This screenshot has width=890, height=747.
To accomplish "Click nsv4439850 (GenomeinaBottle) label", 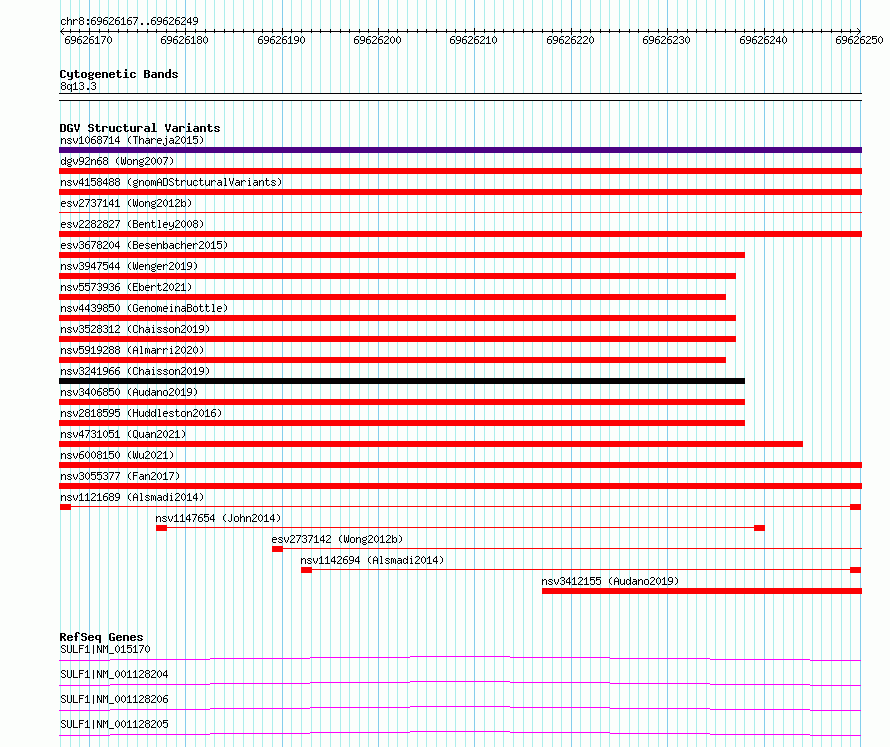I will point(144,308).
